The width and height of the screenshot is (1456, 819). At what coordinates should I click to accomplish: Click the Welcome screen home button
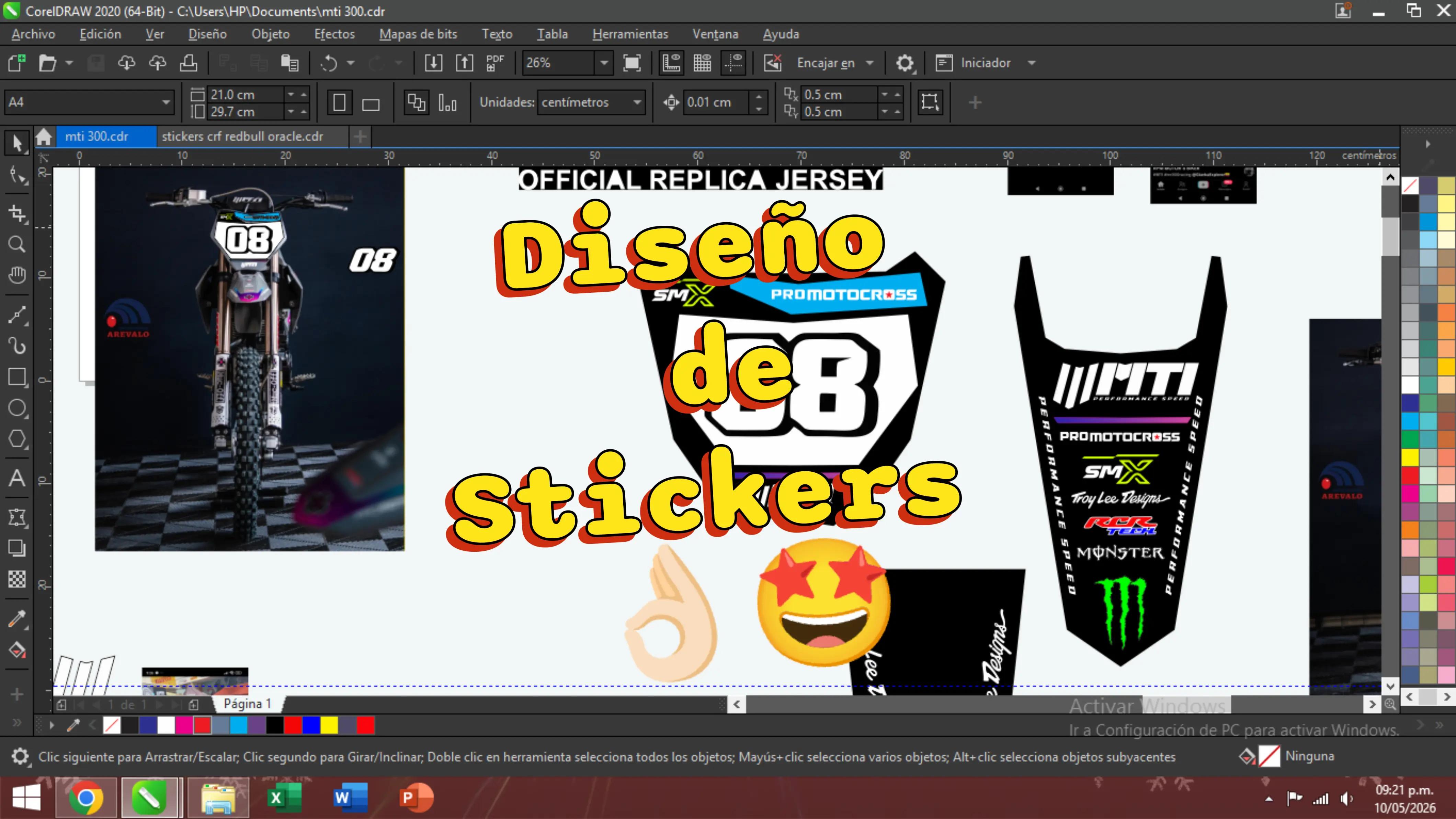(44, 136)
